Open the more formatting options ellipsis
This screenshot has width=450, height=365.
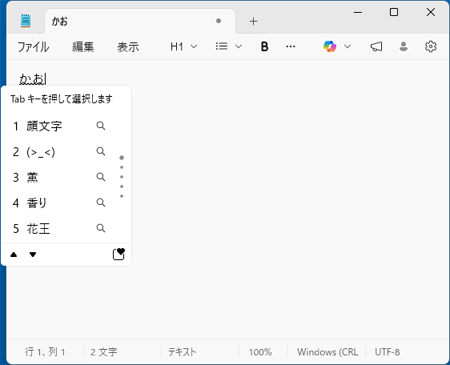coord(290,47)
